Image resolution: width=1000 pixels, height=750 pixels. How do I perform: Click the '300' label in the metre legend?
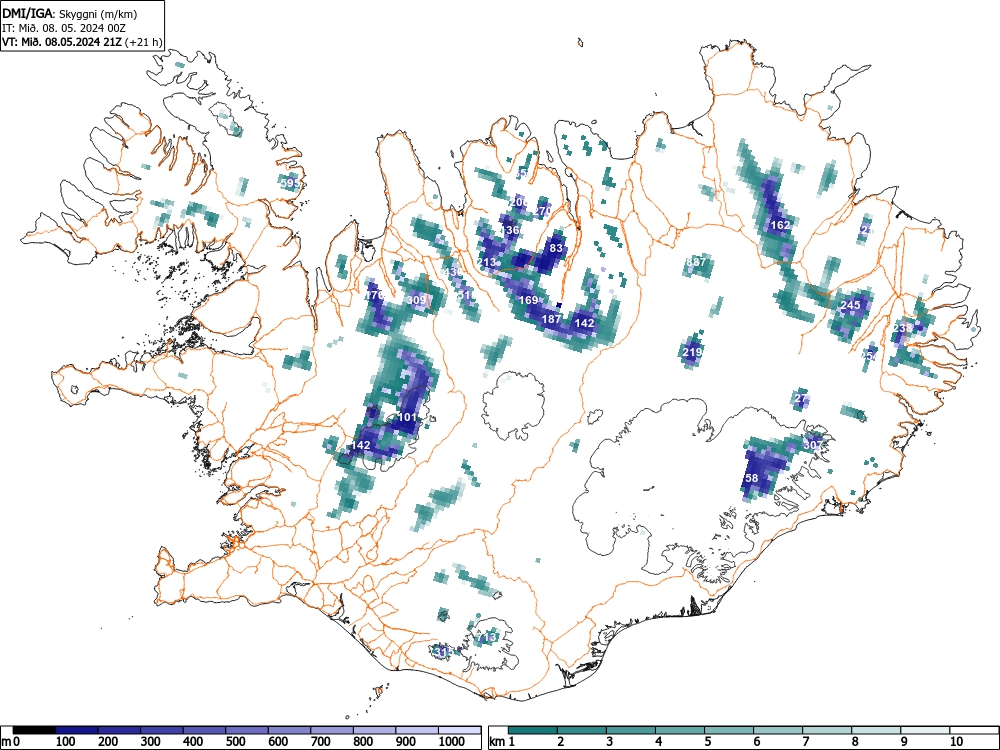[x=151, y=741]
